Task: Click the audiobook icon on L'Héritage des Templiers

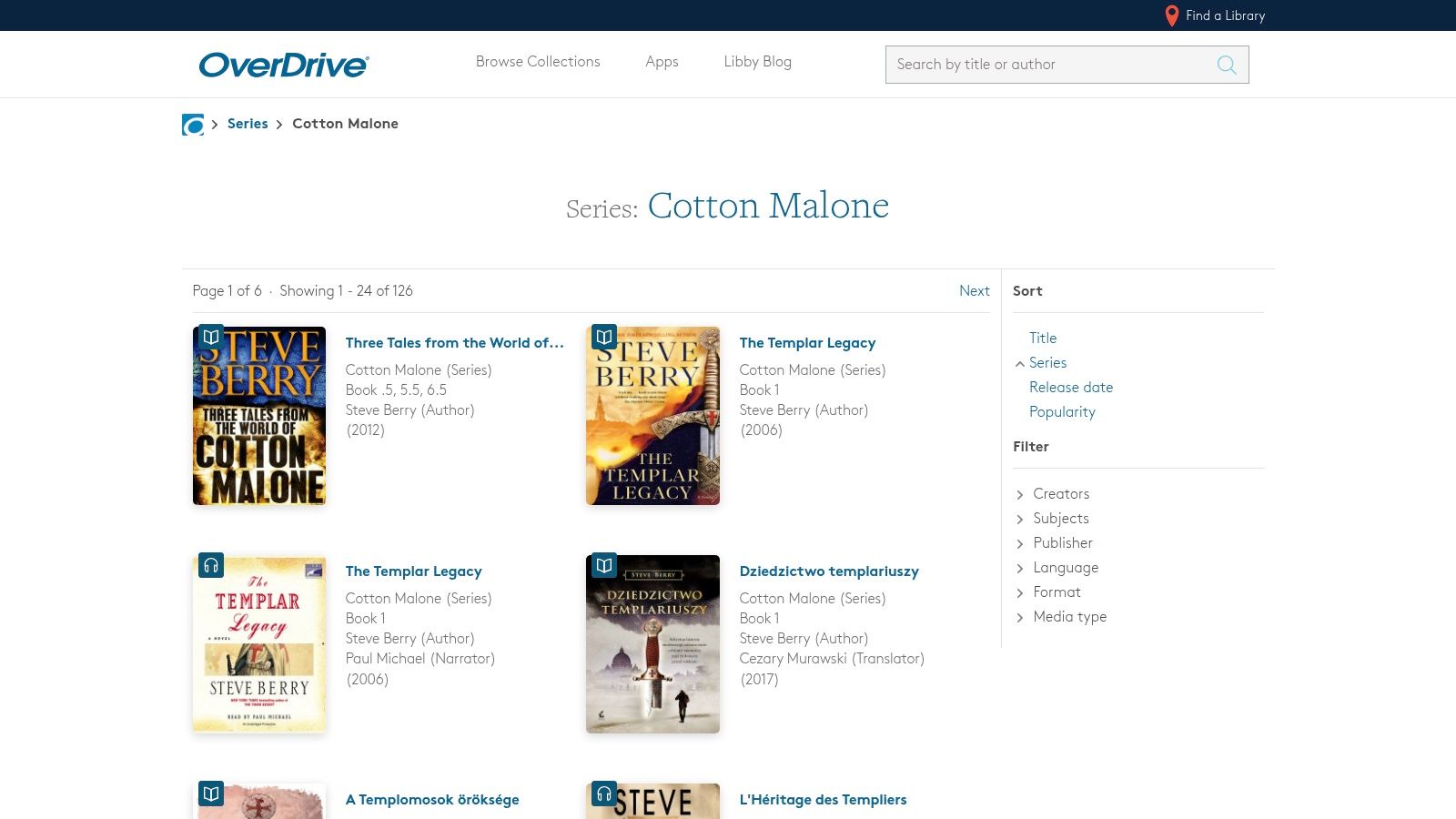Action: 604,793
